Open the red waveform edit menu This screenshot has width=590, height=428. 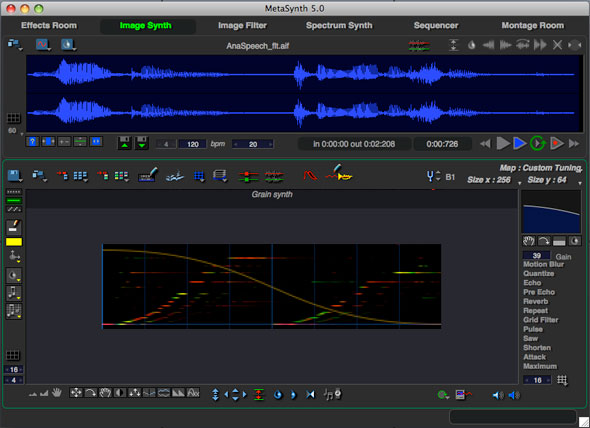point(43,44)
